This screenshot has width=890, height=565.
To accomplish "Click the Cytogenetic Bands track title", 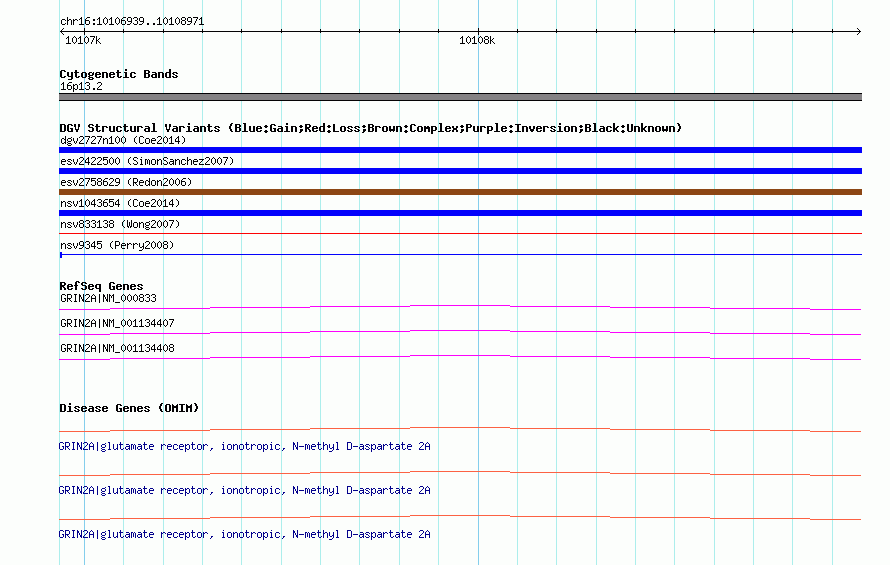I will pos(119,74).
